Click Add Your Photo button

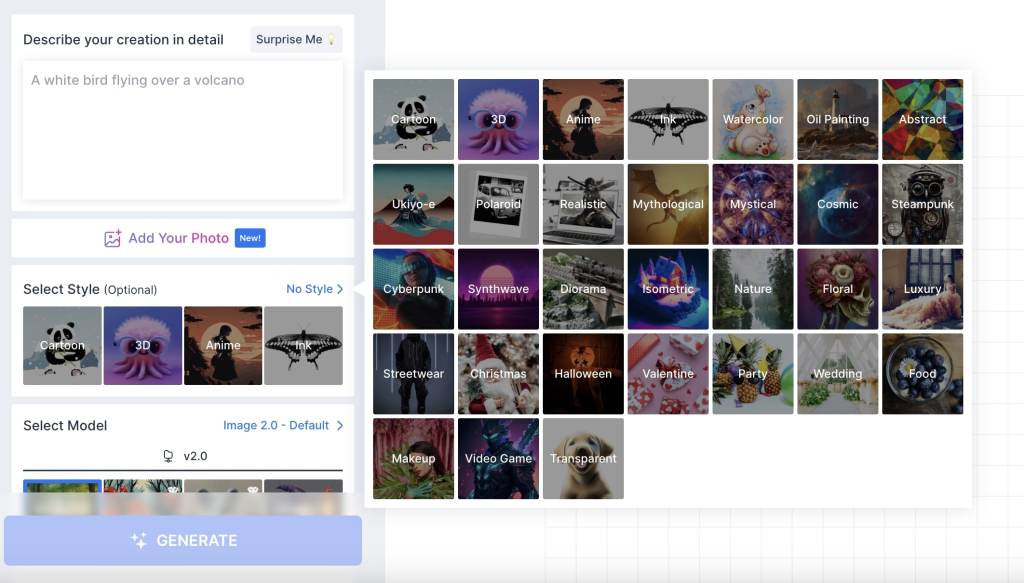point(183,238)
